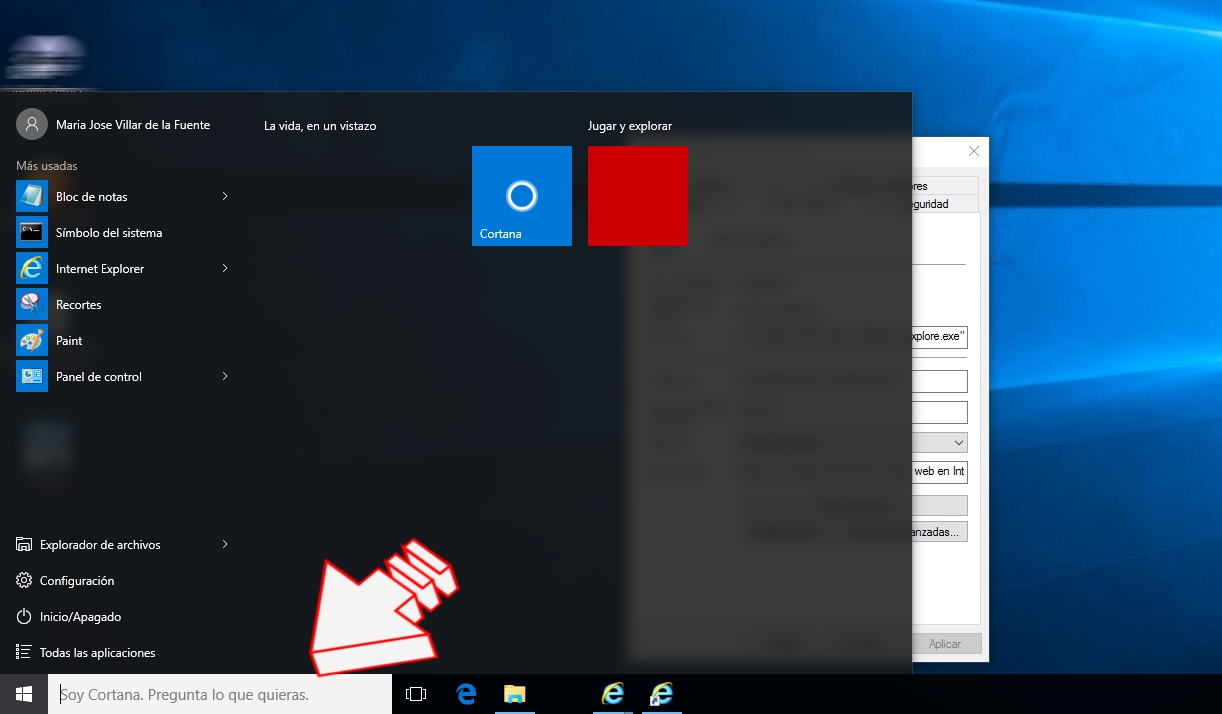This screenshot has height=714, width=1222.
Task: Switch to the taskbar IE icon with shortcut arrow
Action: click(x=661, y=694)
